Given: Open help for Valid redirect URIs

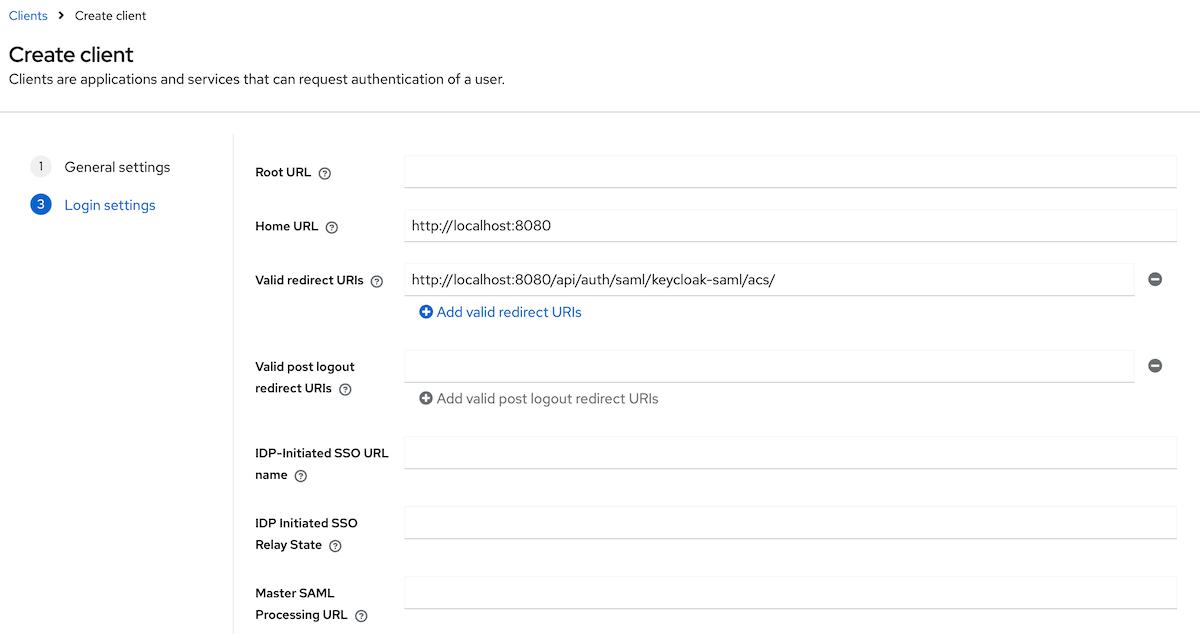Looking at the screenshot, I should click(377, 282).
